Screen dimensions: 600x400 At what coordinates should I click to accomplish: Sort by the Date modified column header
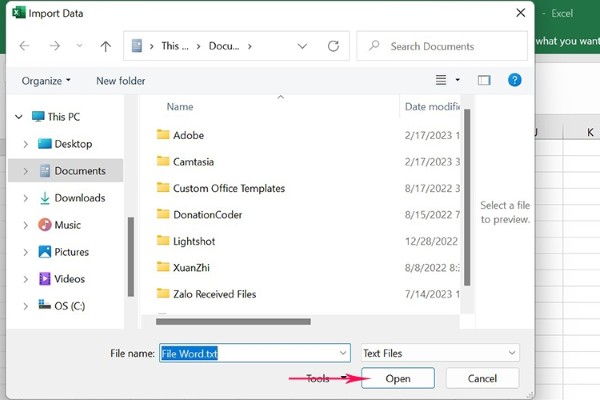(432, 107)
